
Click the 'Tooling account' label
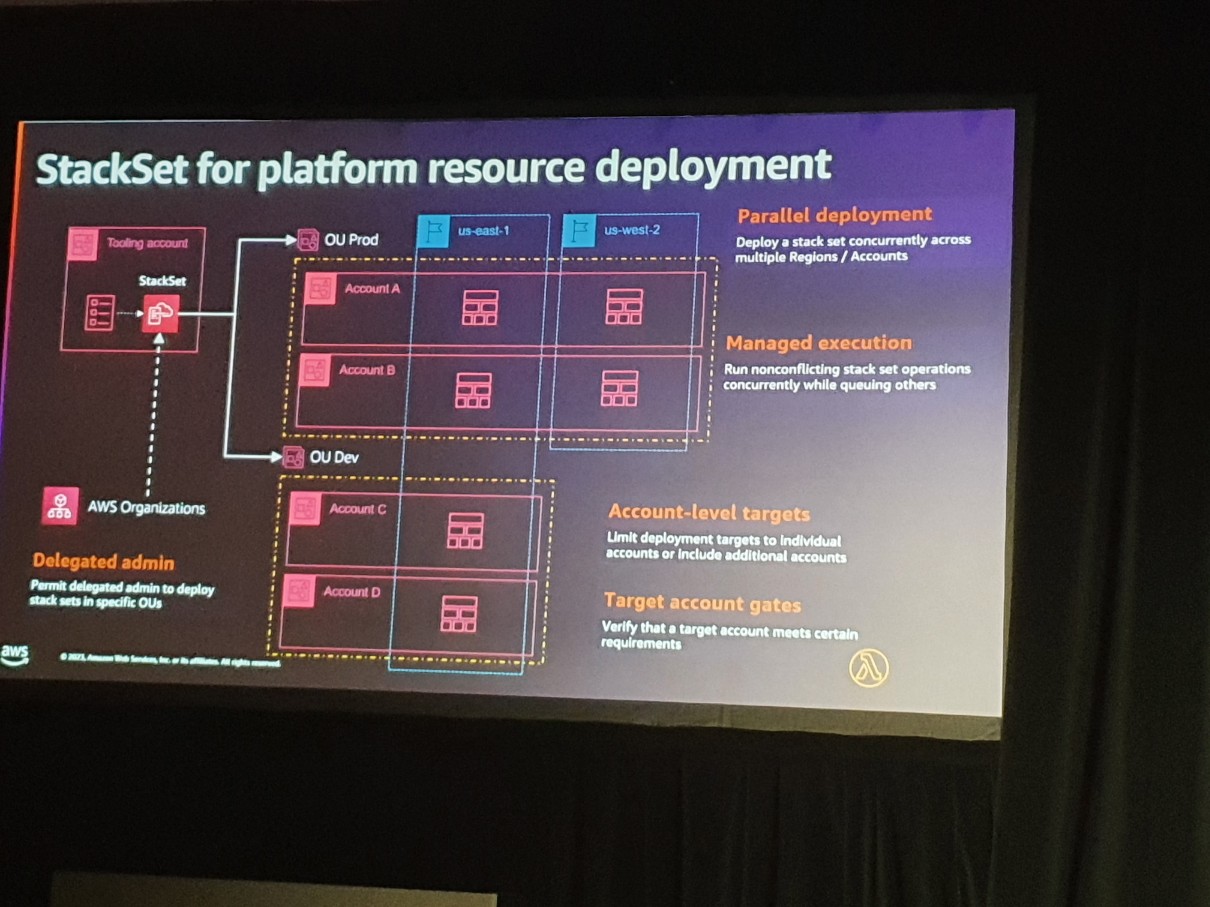(x=147, y=243)
